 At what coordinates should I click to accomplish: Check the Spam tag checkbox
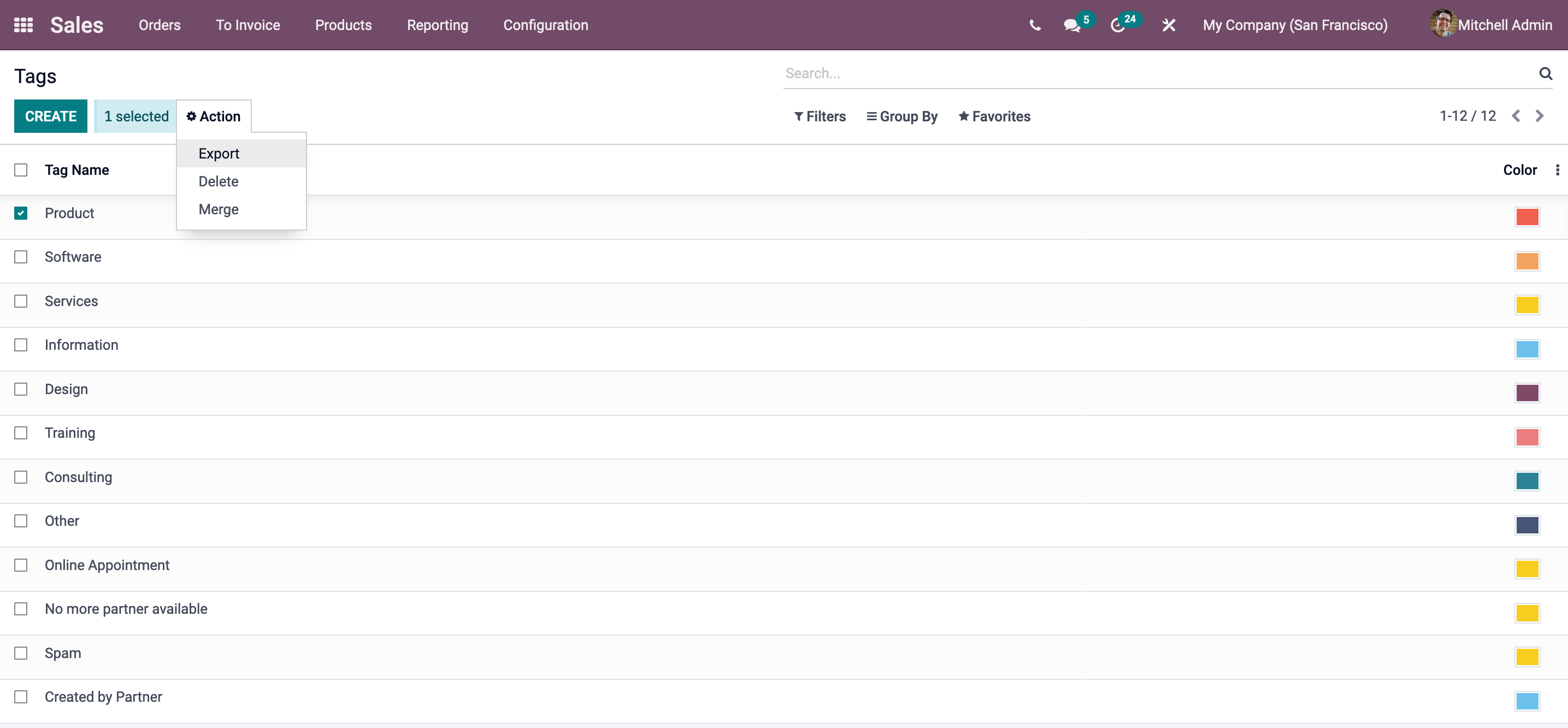pyautogui.click(x=21, y=653)
